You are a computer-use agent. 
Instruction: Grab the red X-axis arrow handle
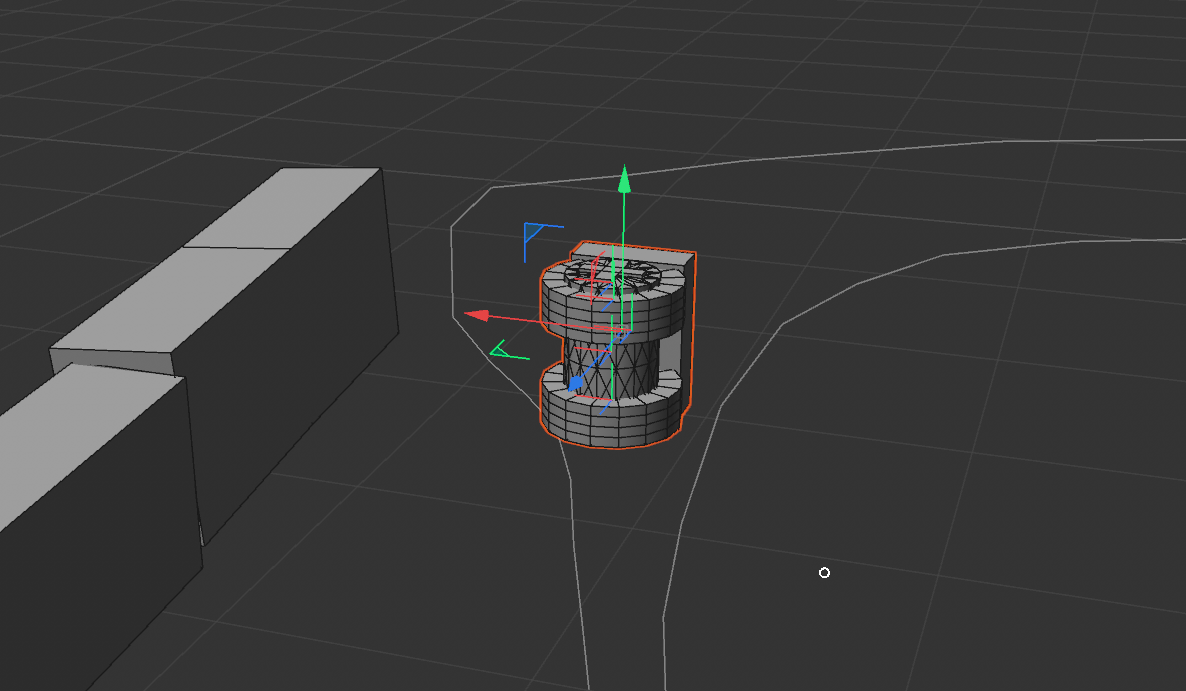(x=477, y=315)
